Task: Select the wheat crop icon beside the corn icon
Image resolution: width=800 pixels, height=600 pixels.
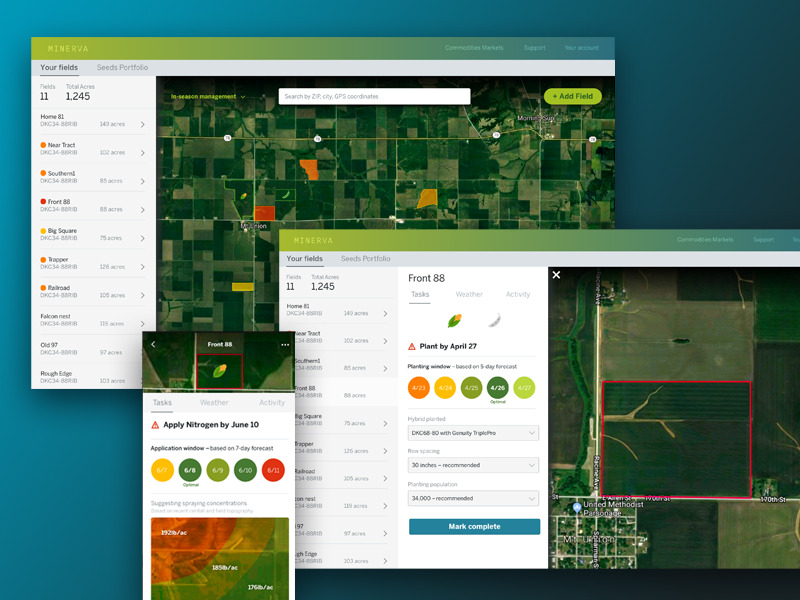Action: 494,321
